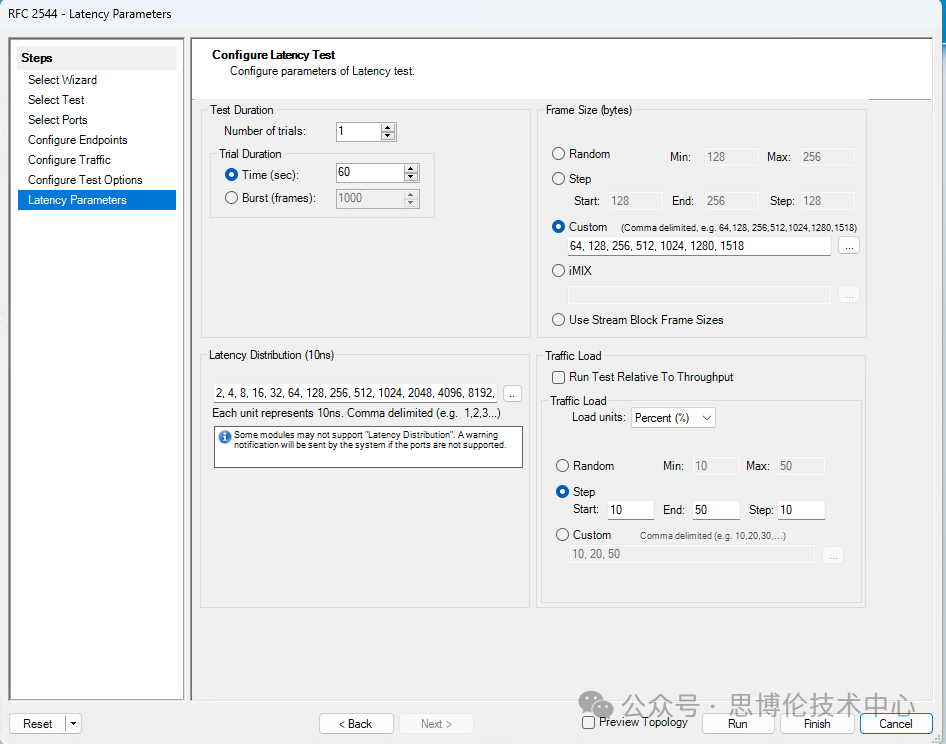Image resolution: width=946 pixels, height=744 pixels.
Task: Jump to Configure Test Options step
Action: [85, 180]
